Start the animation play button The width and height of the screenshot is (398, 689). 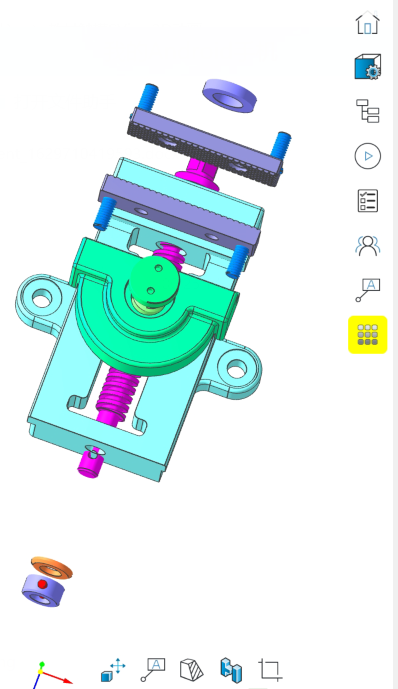[368, 156]
